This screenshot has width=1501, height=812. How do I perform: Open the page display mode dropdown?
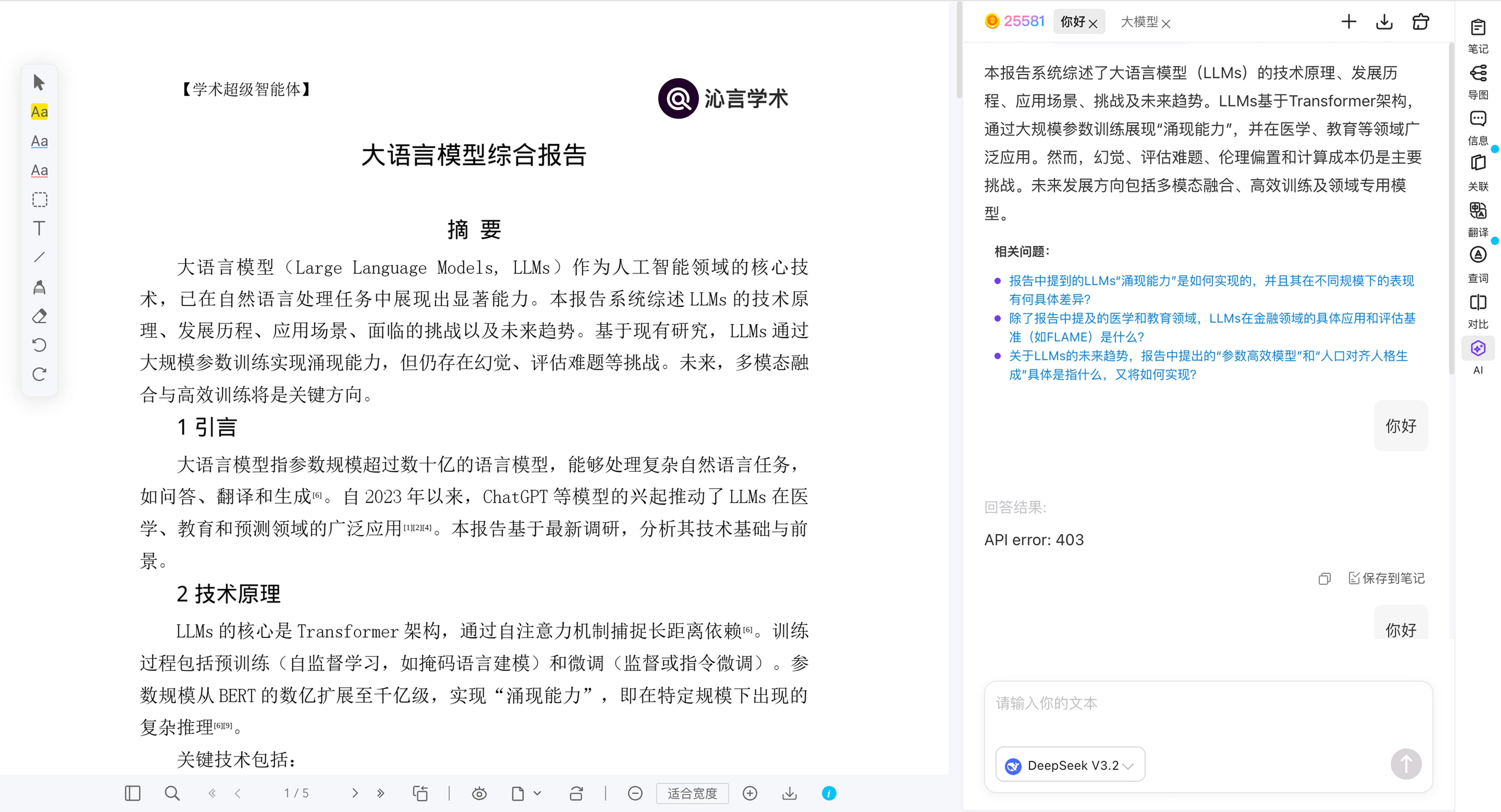[x=524, y=793]
